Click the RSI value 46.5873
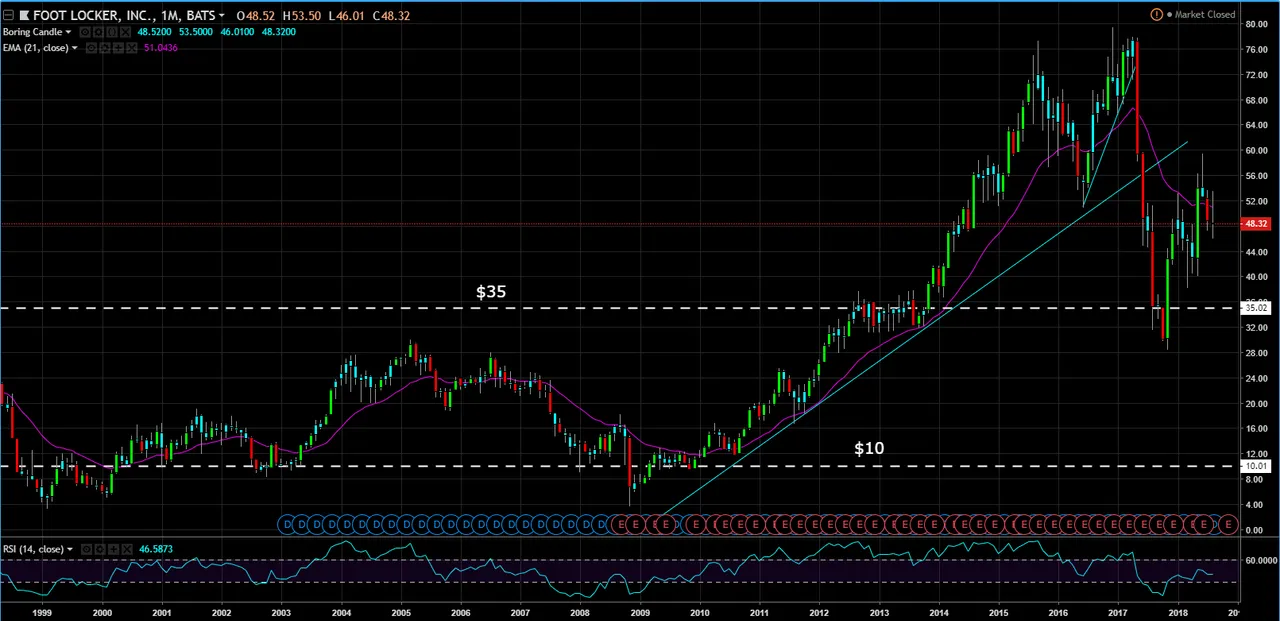This screenshot has height=621, width=1280. (x=156, y=549)
